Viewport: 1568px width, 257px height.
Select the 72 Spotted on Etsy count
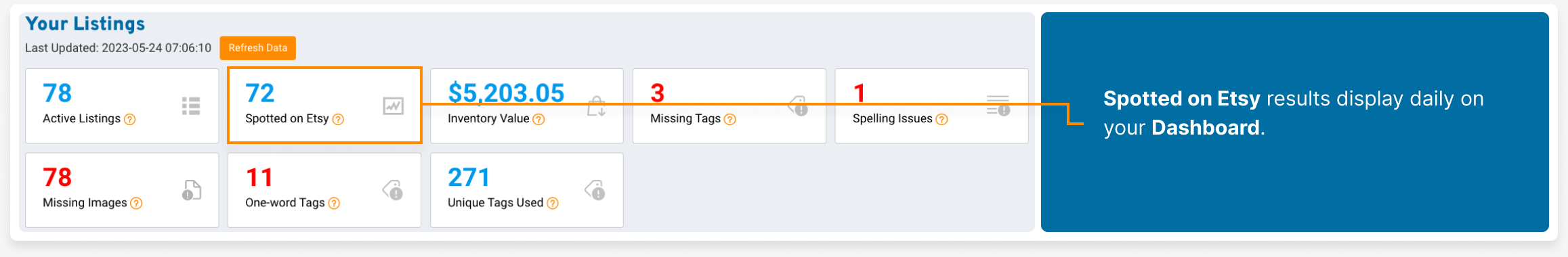(260, 93)
